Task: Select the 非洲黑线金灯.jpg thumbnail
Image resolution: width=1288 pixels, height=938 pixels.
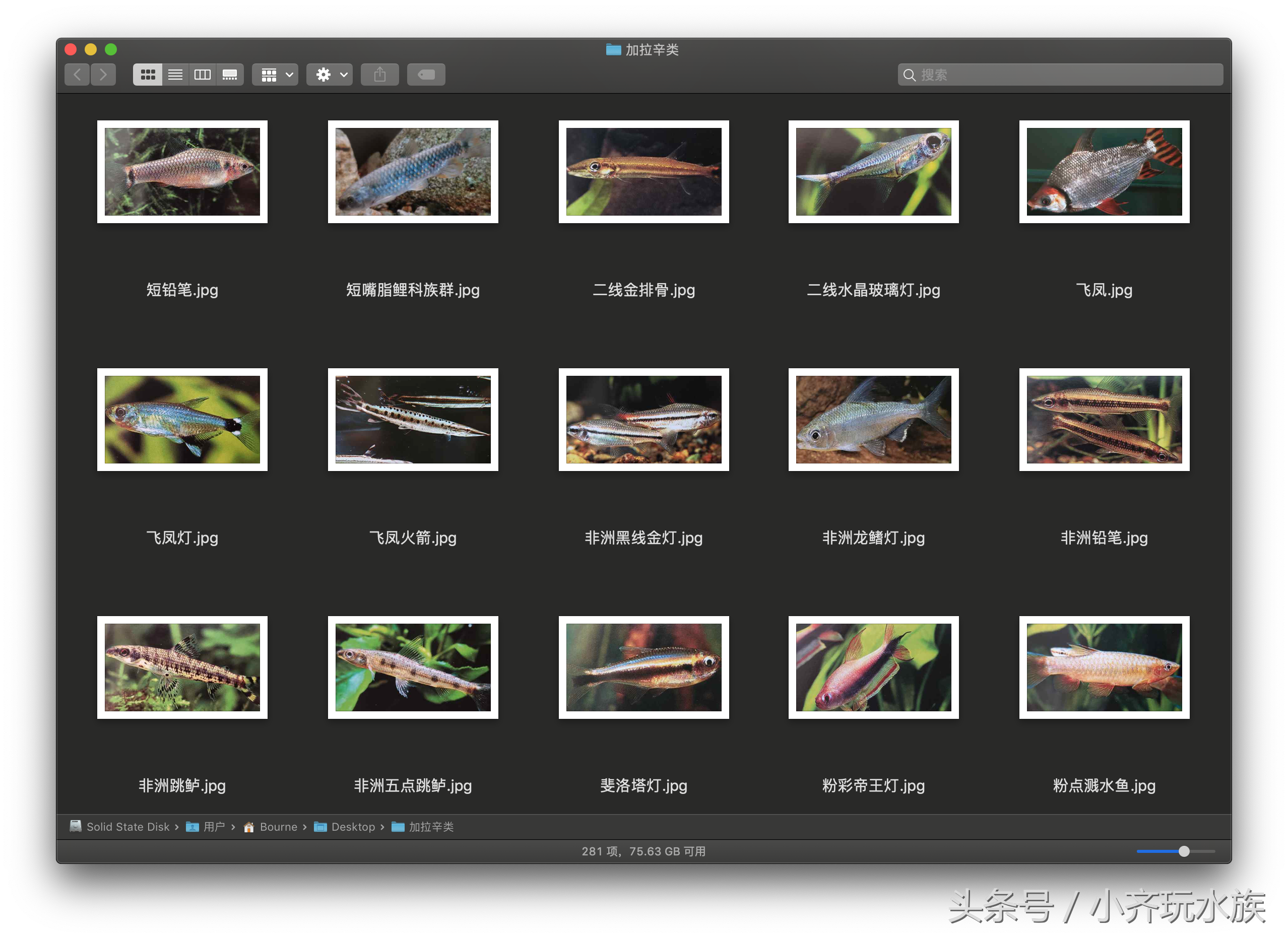Action: tap(644, 420)
